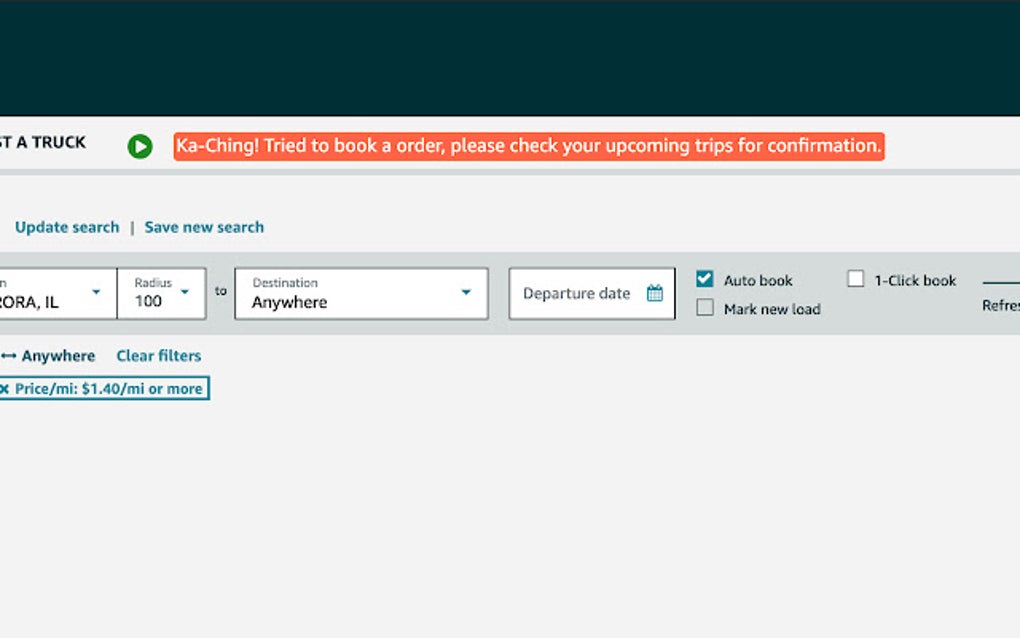
Task: Adjust the Refresh slider line
Action: [x=1001, y=283]
